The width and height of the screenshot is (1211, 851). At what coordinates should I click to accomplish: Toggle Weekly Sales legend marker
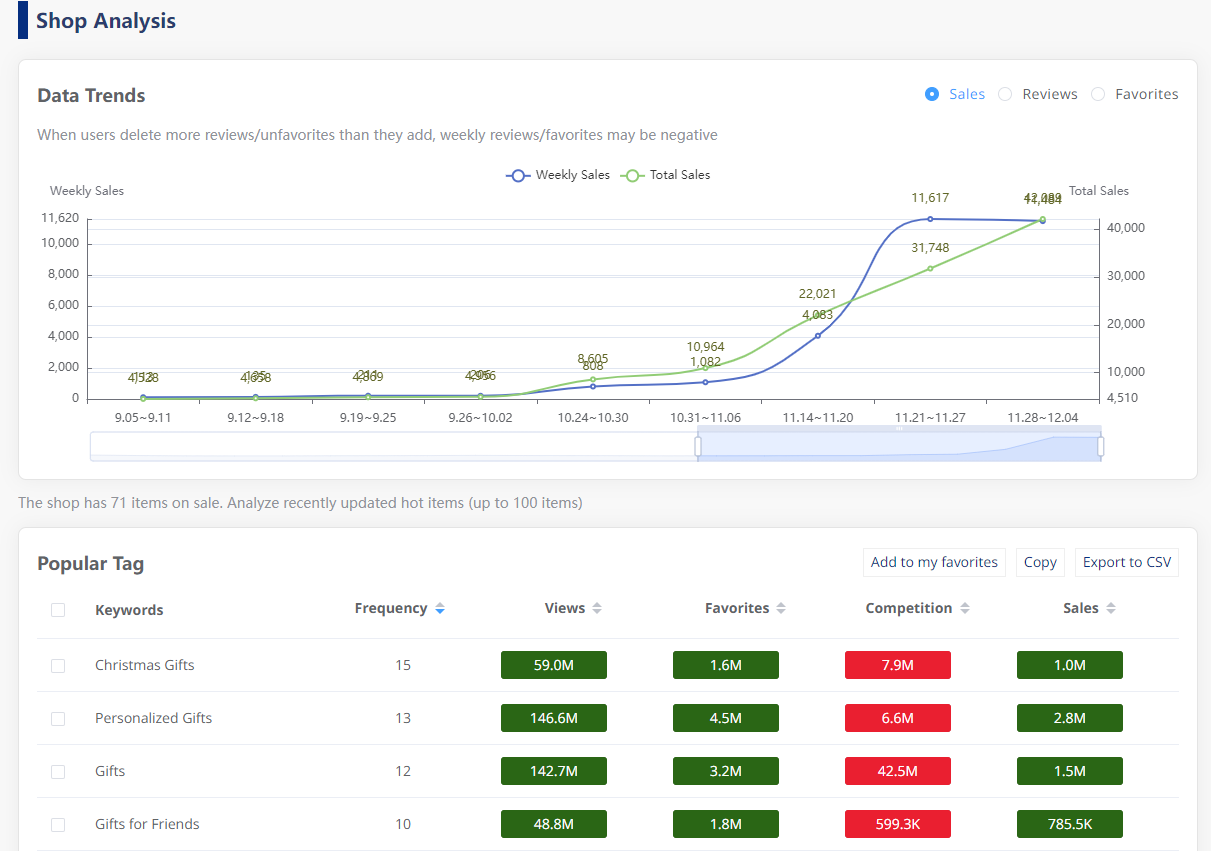pyautogui.click(x=518, y=175)
